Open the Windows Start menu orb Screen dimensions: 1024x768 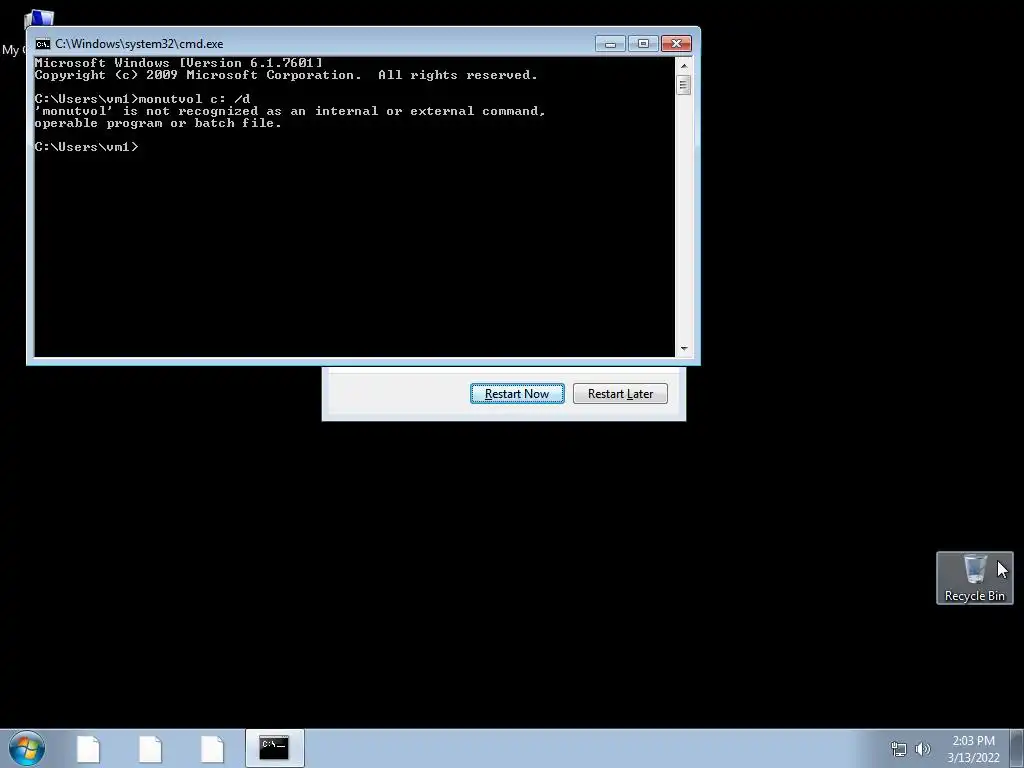click(x=27, y=748)
